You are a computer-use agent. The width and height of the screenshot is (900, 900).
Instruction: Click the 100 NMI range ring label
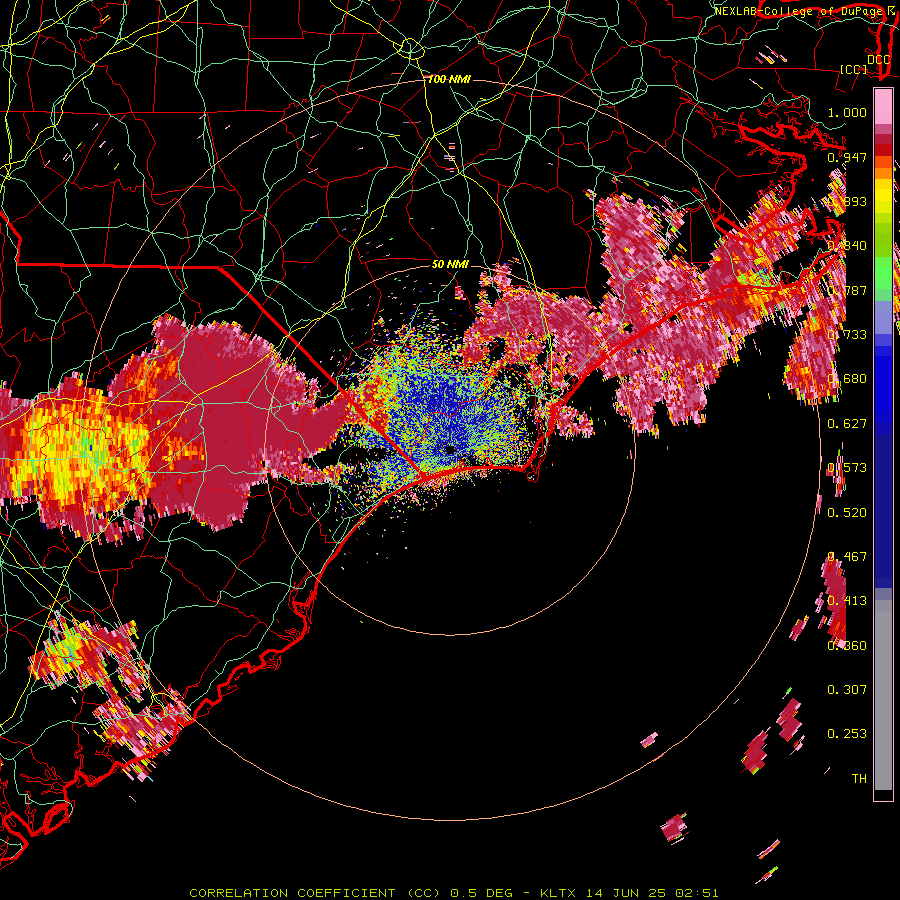[449, 79]
